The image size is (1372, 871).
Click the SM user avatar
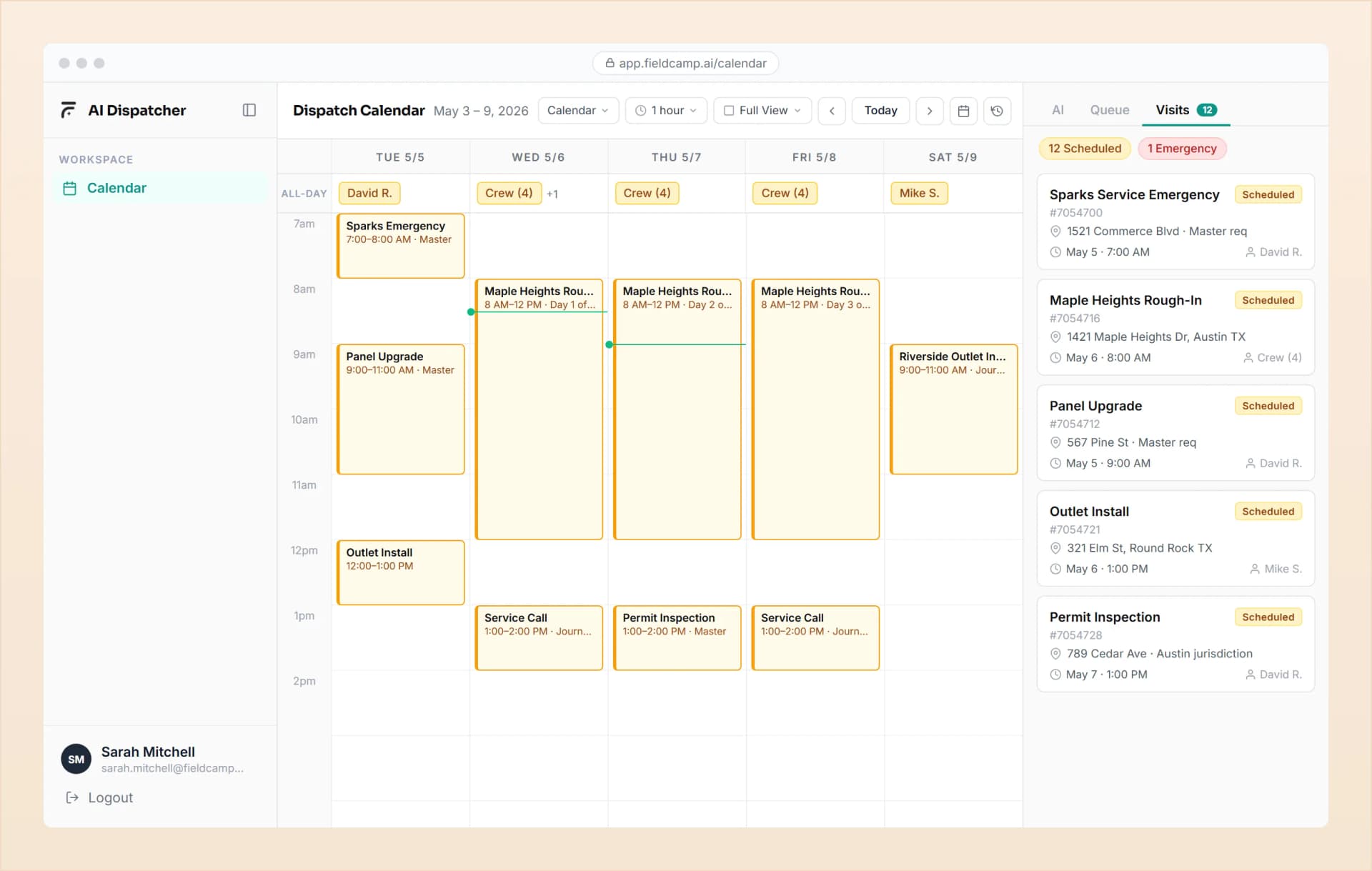76,760
